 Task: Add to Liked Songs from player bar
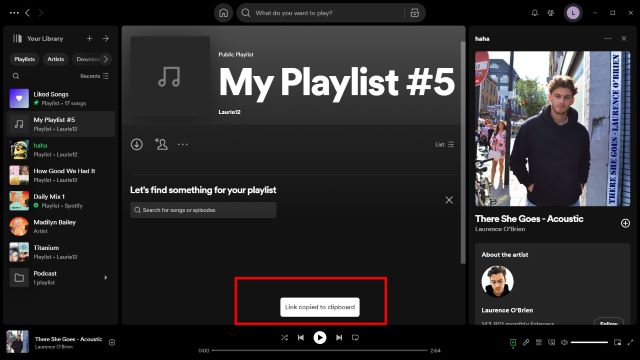[112, 343]
